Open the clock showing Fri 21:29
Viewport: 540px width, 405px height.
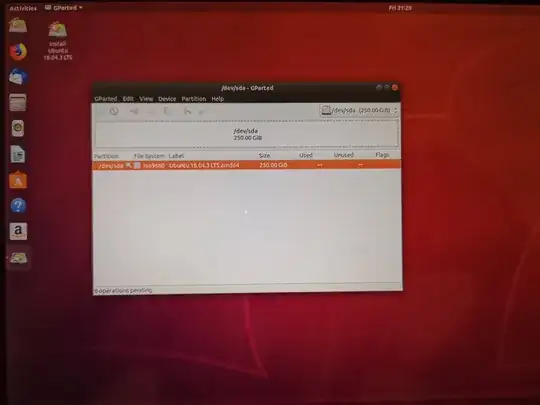pyautogui.click(x=400, y=8)
